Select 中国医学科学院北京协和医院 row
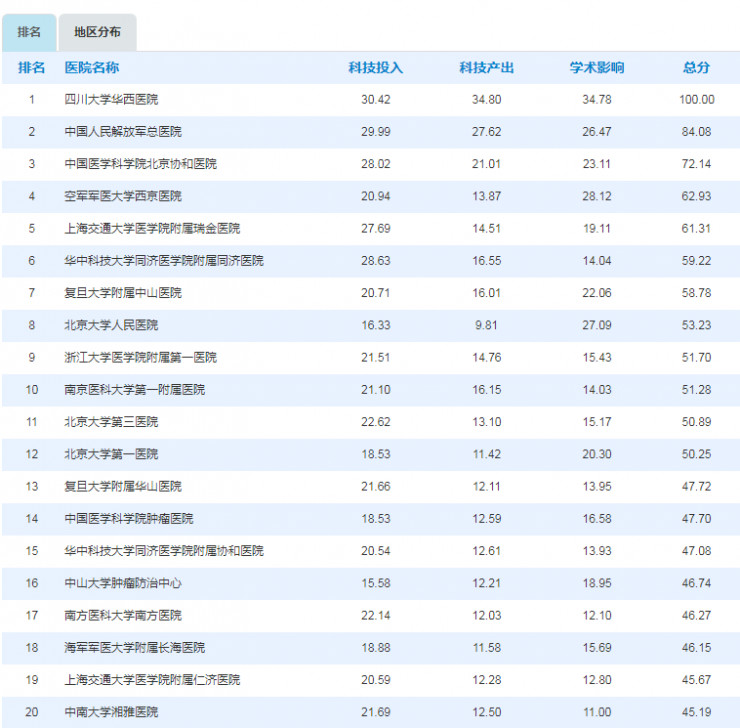This screenshot has width=740, height=728. click(140, 164)
